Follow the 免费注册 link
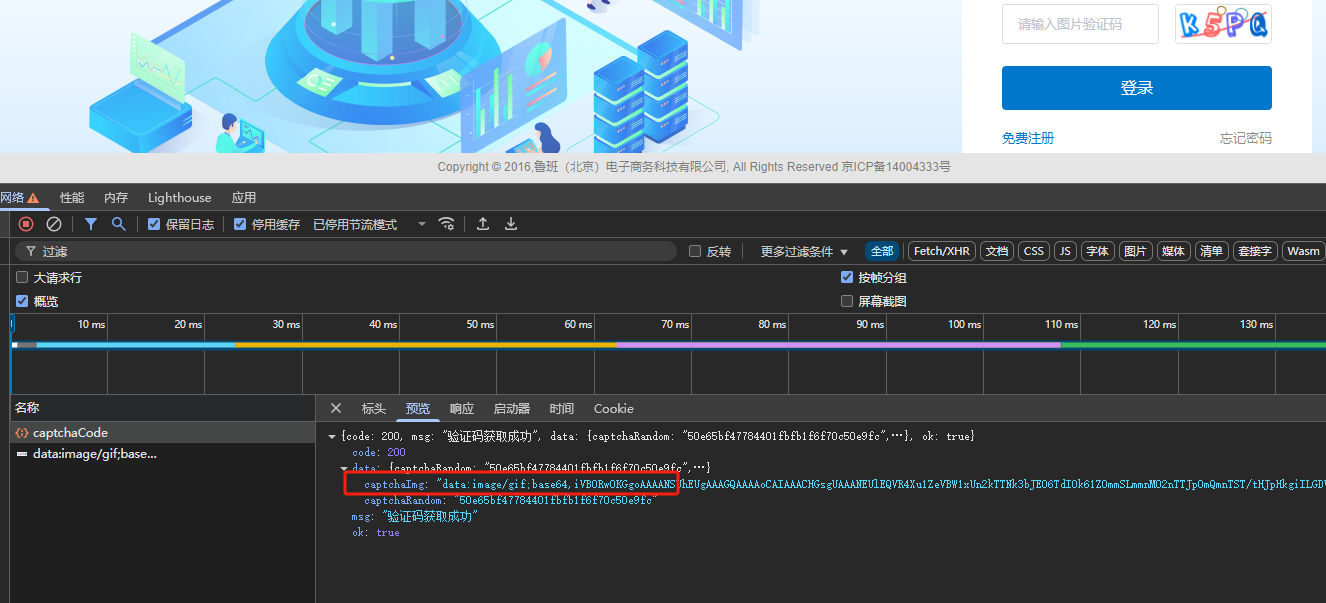This screenshot has width=1326, height=603. [x=1028, y=138]
